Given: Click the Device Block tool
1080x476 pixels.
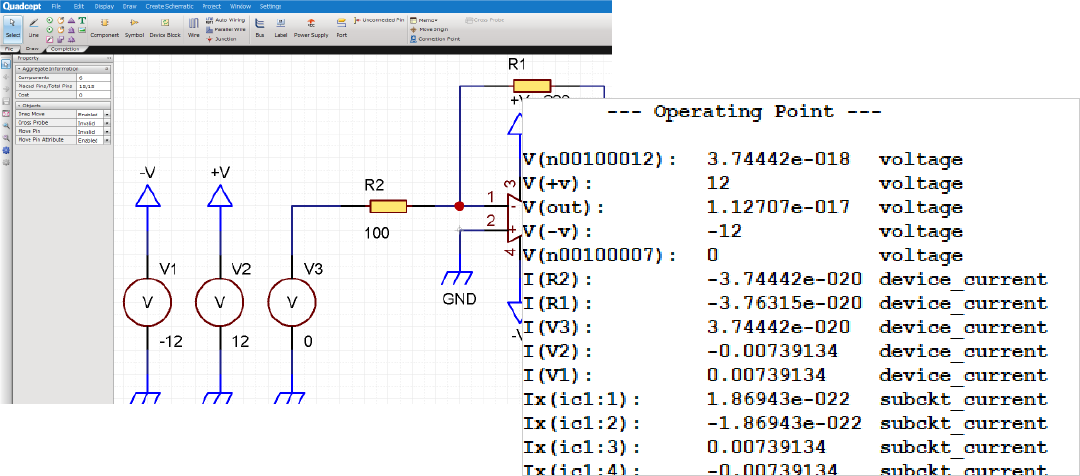Looking at the screenshot, I should pyautogui.click(x=165, y=26).
